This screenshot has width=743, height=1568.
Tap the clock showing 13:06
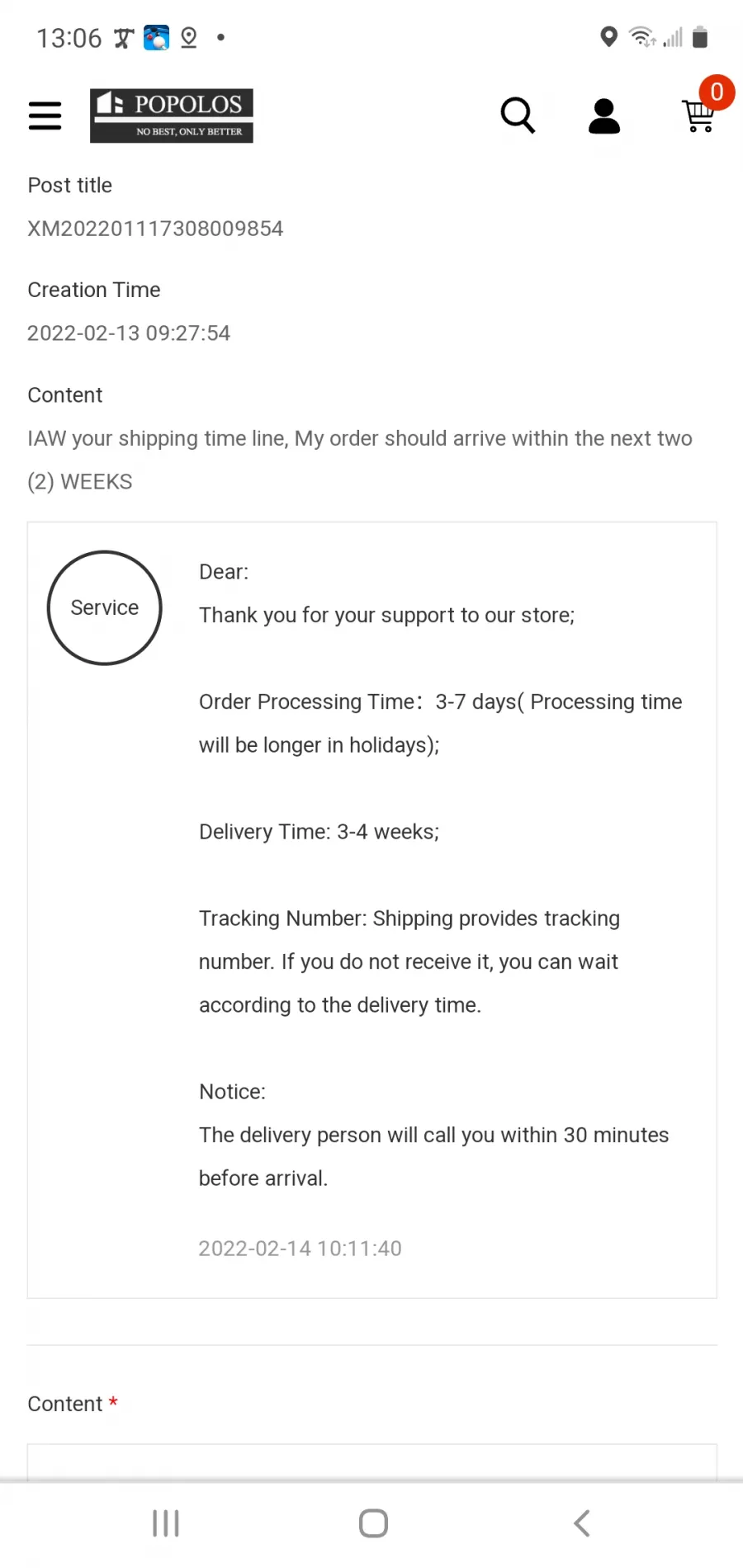[69, 38]
